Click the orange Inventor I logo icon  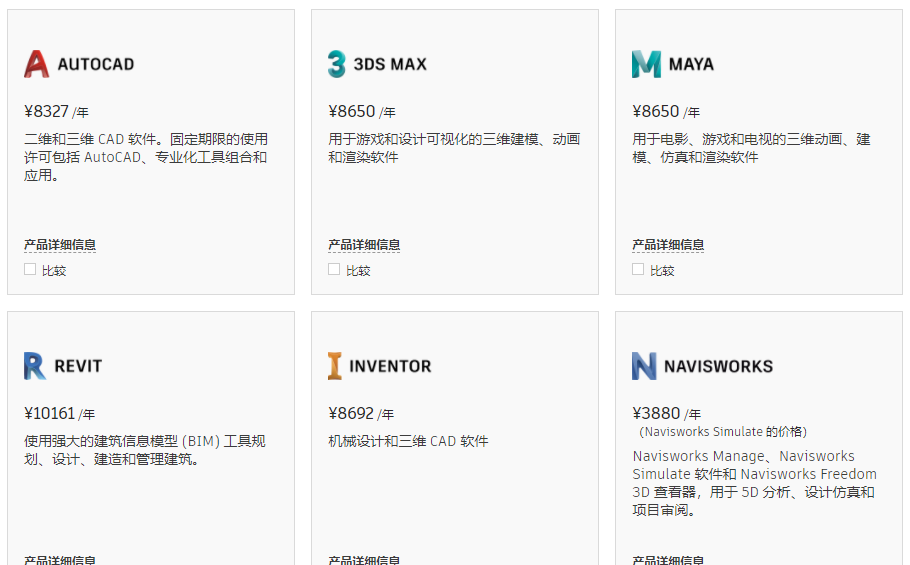pos(335,366)
